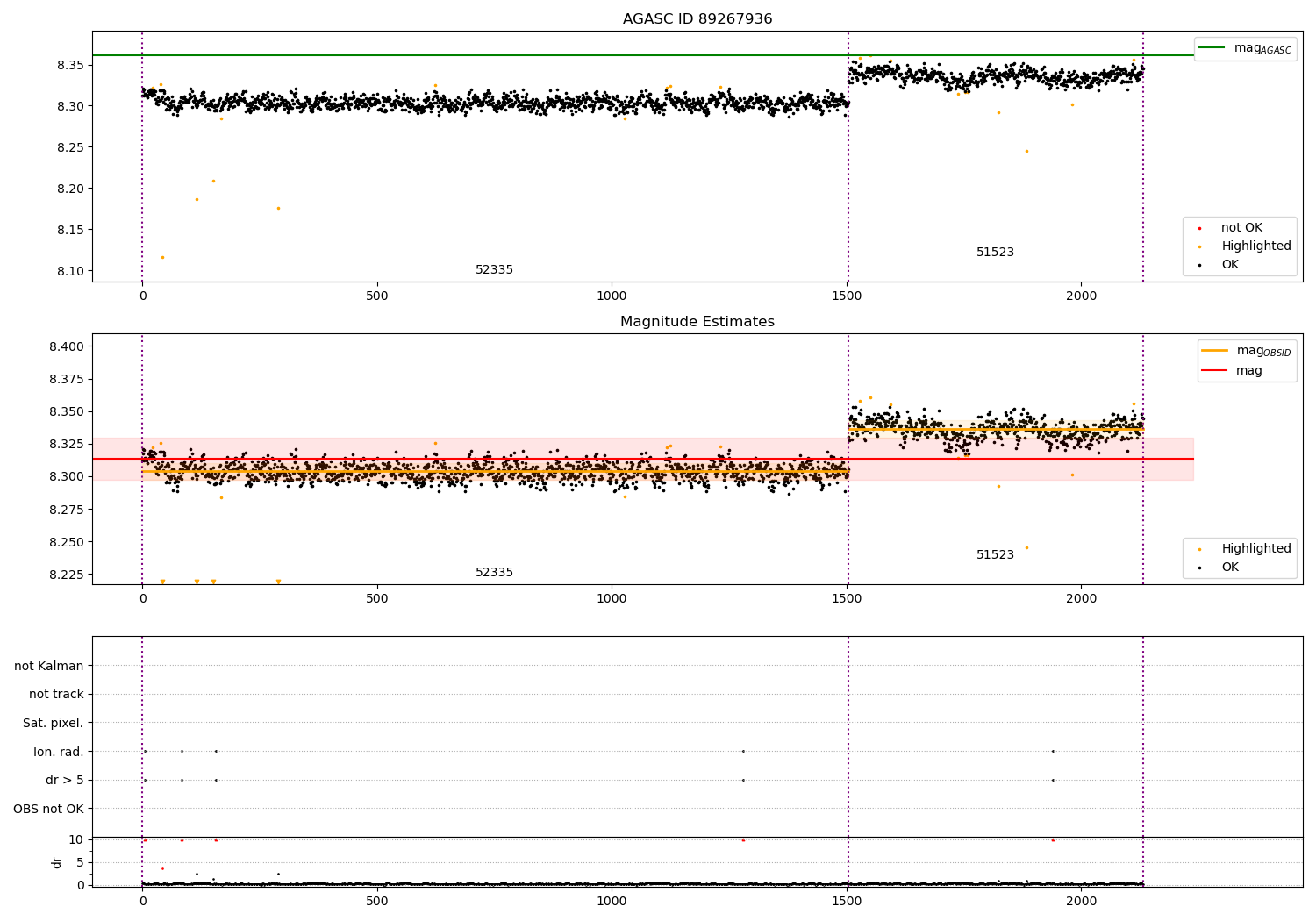The image size is (1316, 921).
Task: Click the 'Ion. rad.' y-axis label
Action: pos(59,752)
